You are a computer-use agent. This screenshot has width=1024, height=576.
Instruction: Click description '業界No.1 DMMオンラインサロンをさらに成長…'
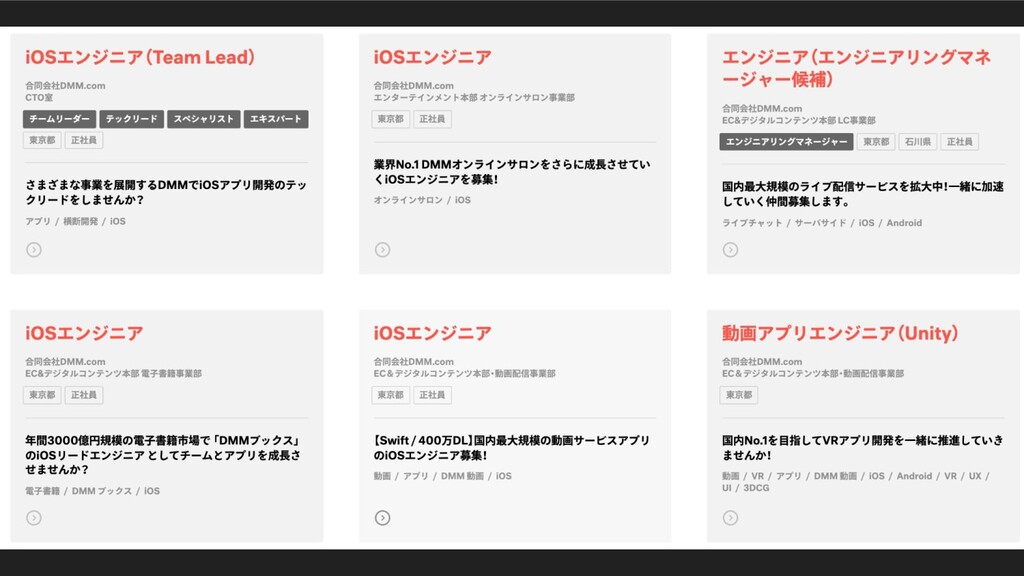[x=512, y=172]
